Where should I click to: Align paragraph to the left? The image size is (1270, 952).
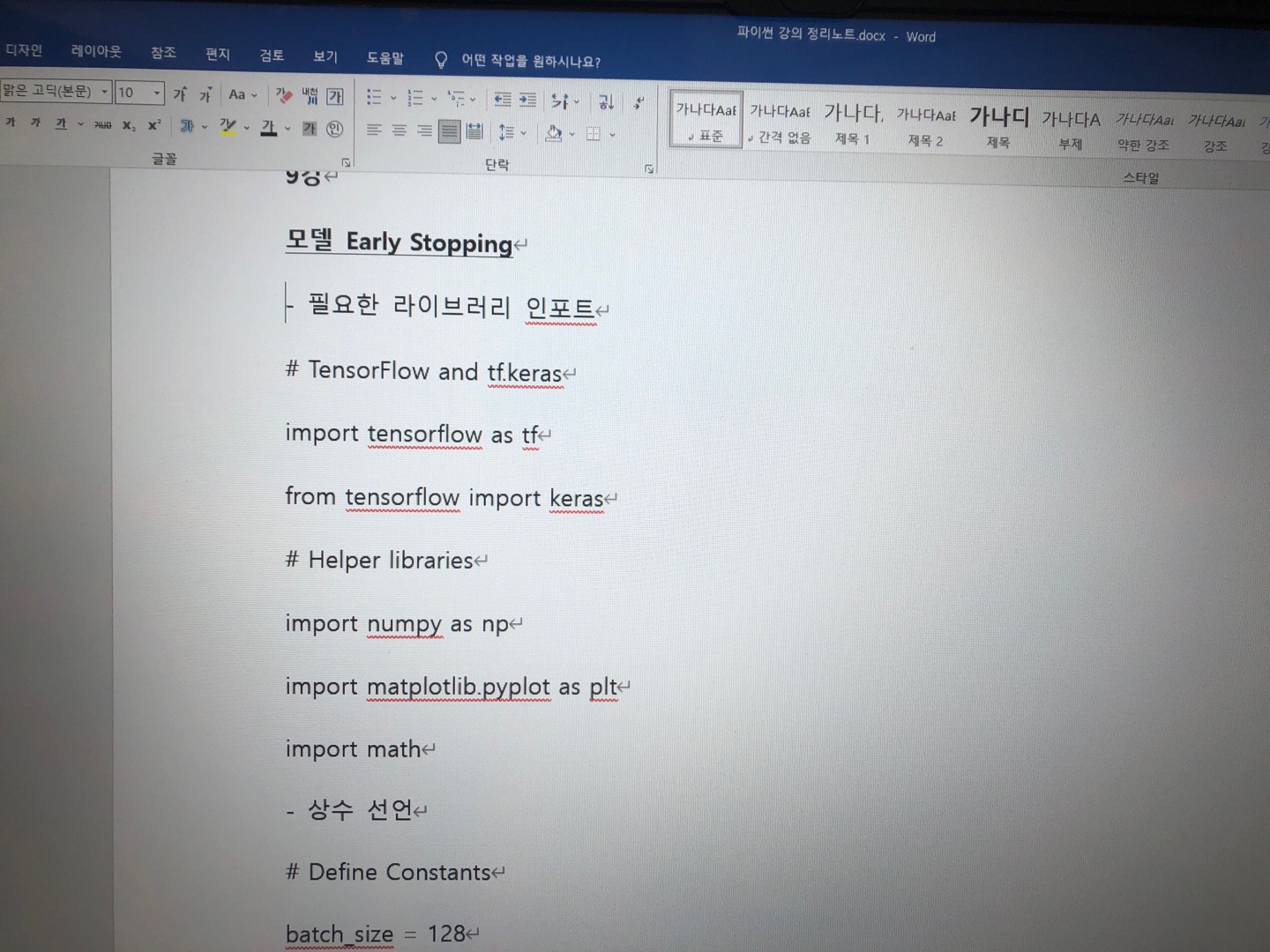374,130
